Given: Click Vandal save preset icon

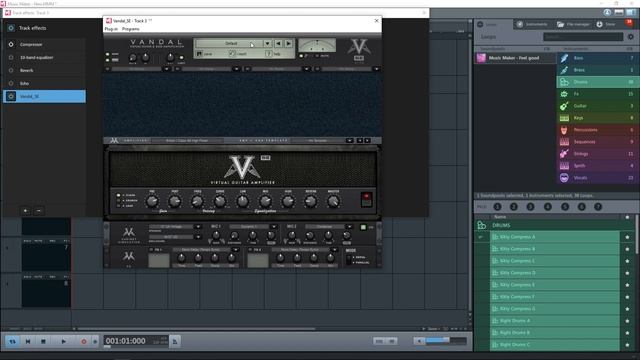Looking at the screenshot, I should pyautogui.click(x=200, y=53).
